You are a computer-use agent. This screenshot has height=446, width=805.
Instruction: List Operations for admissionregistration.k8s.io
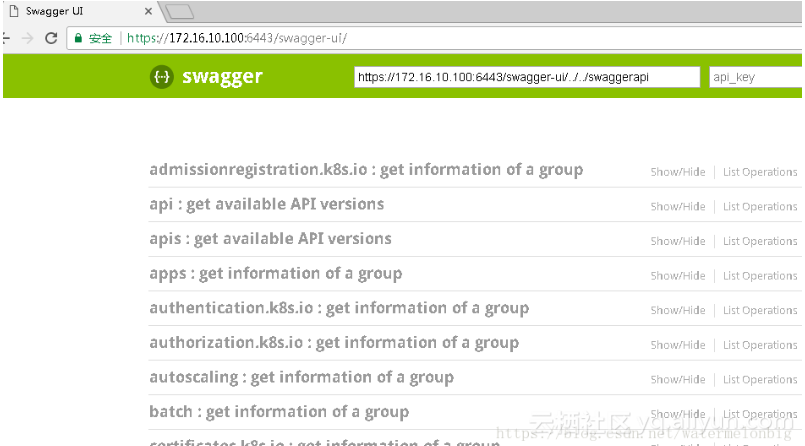pos(760,172)
